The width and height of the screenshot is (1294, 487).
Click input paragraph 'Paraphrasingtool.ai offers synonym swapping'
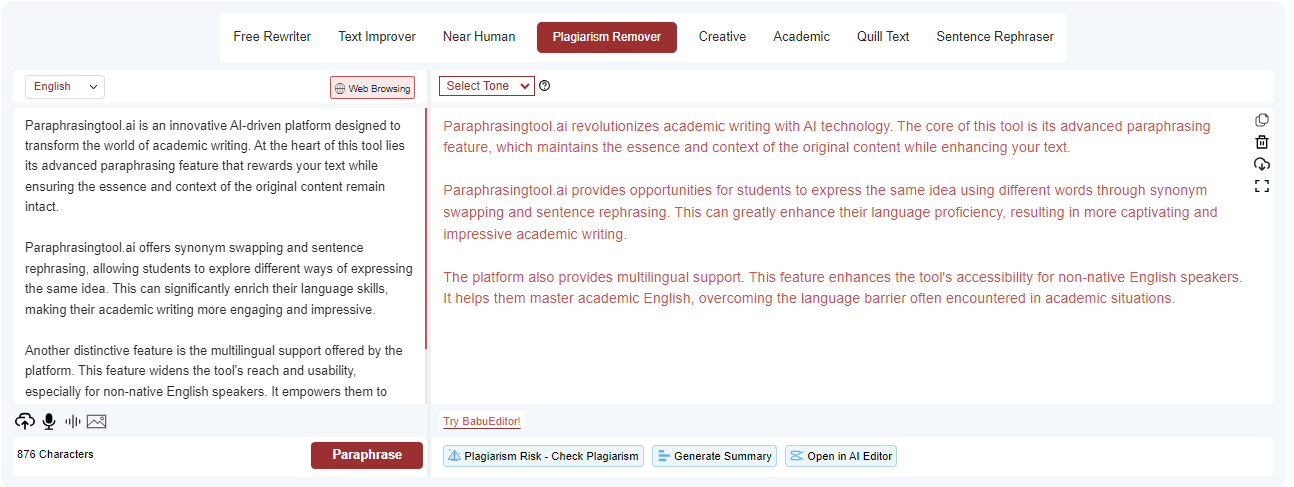click(x=219, y=279)
